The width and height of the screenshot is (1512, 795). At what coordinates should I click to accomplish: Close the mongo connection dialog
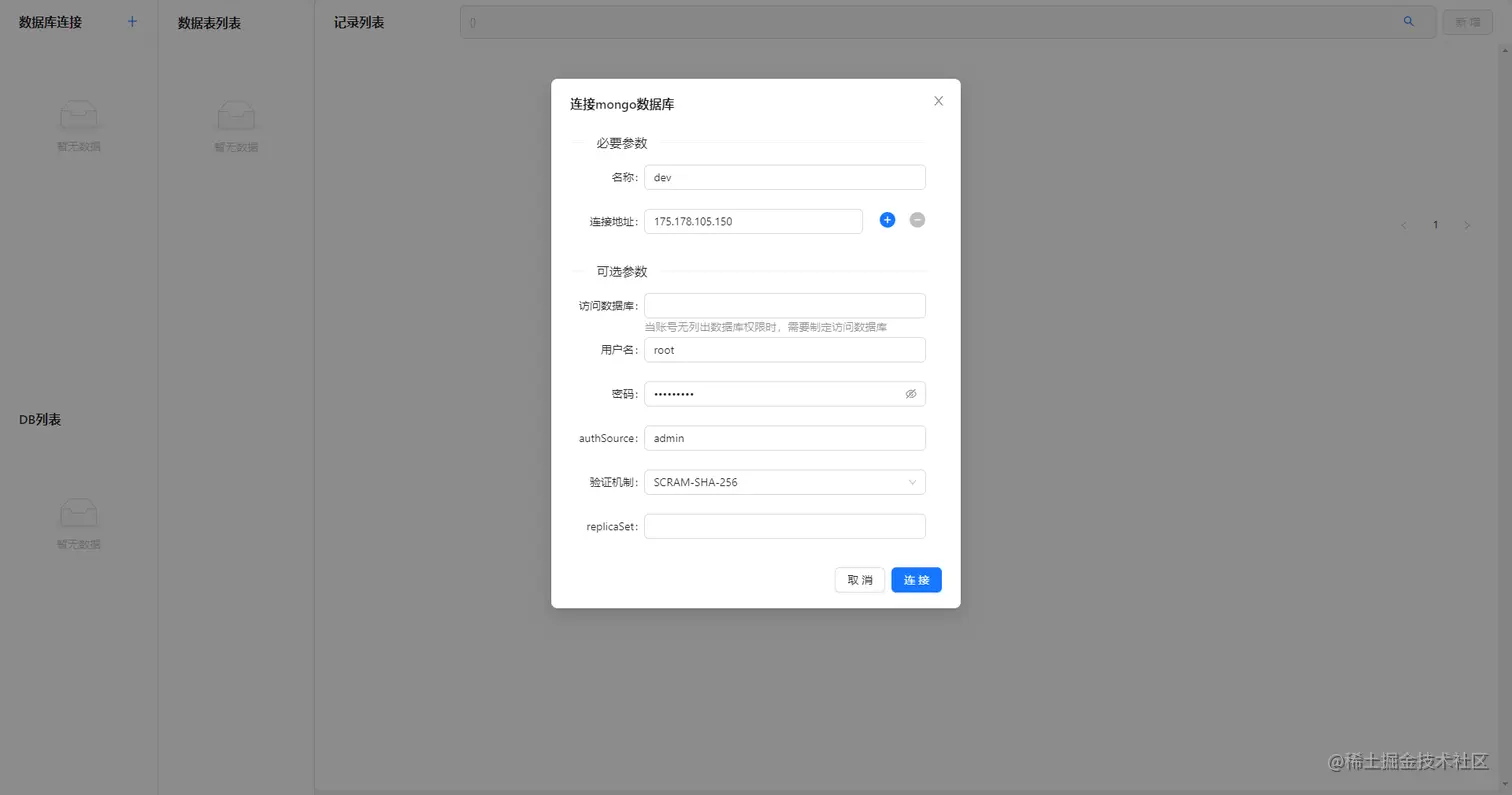tap(938, 101)
